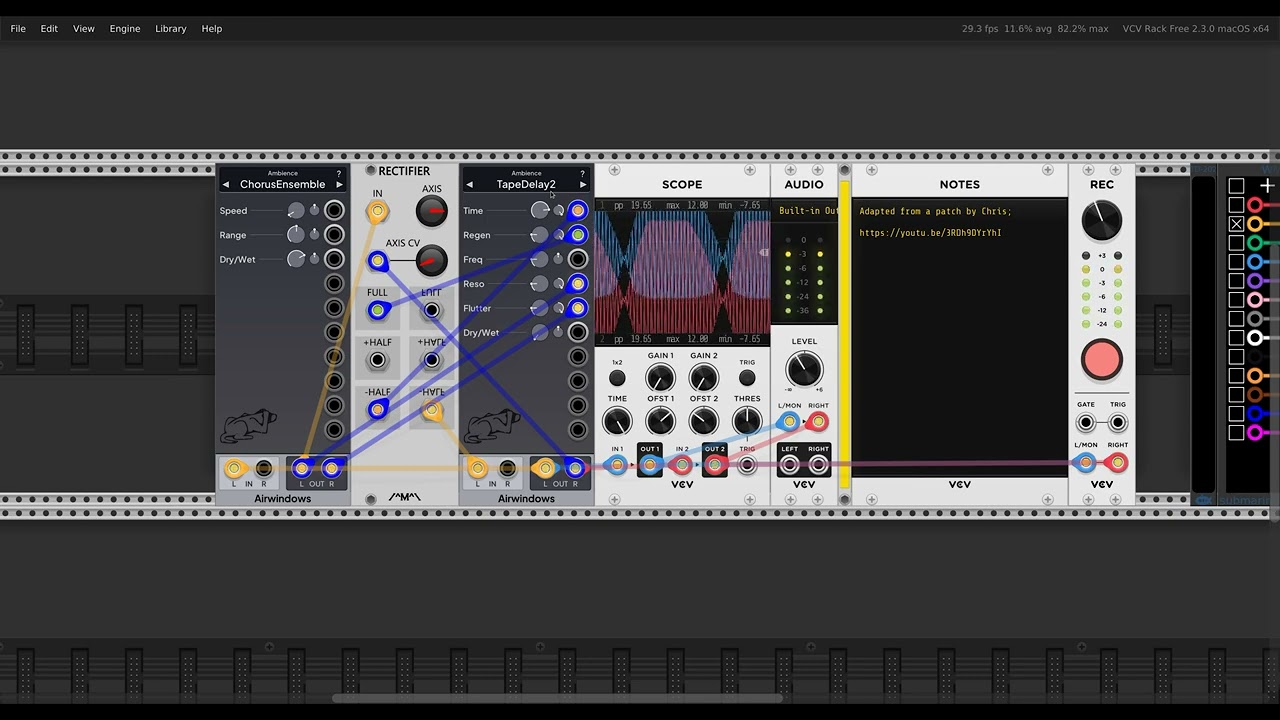Uncheck the X-marked orange cable checkbox
This screenshot has width=1280, height=720.
[1236, 224]
